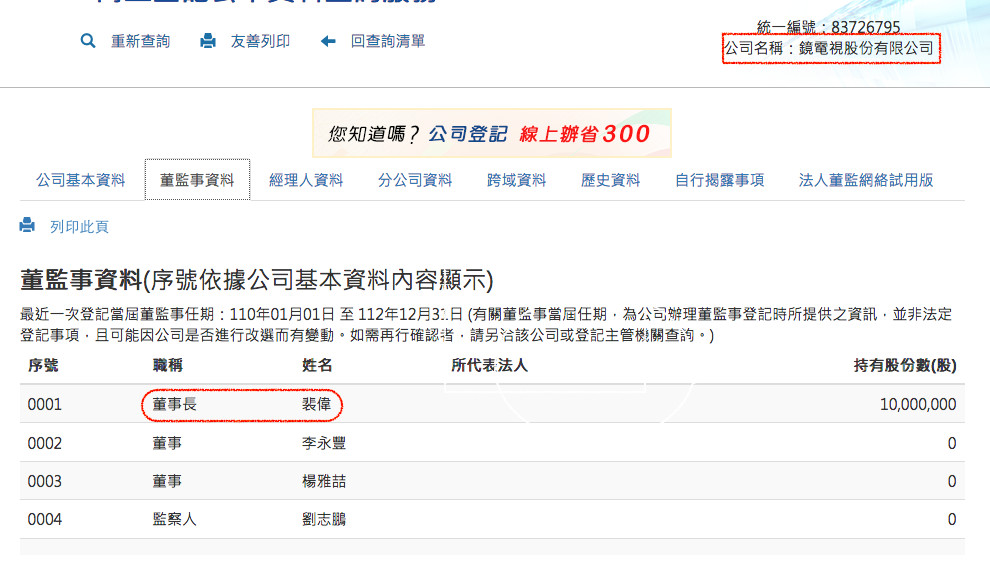View the 歷史資料 tab
Viewport: 990px width, 565px height.
click(610, 180)
